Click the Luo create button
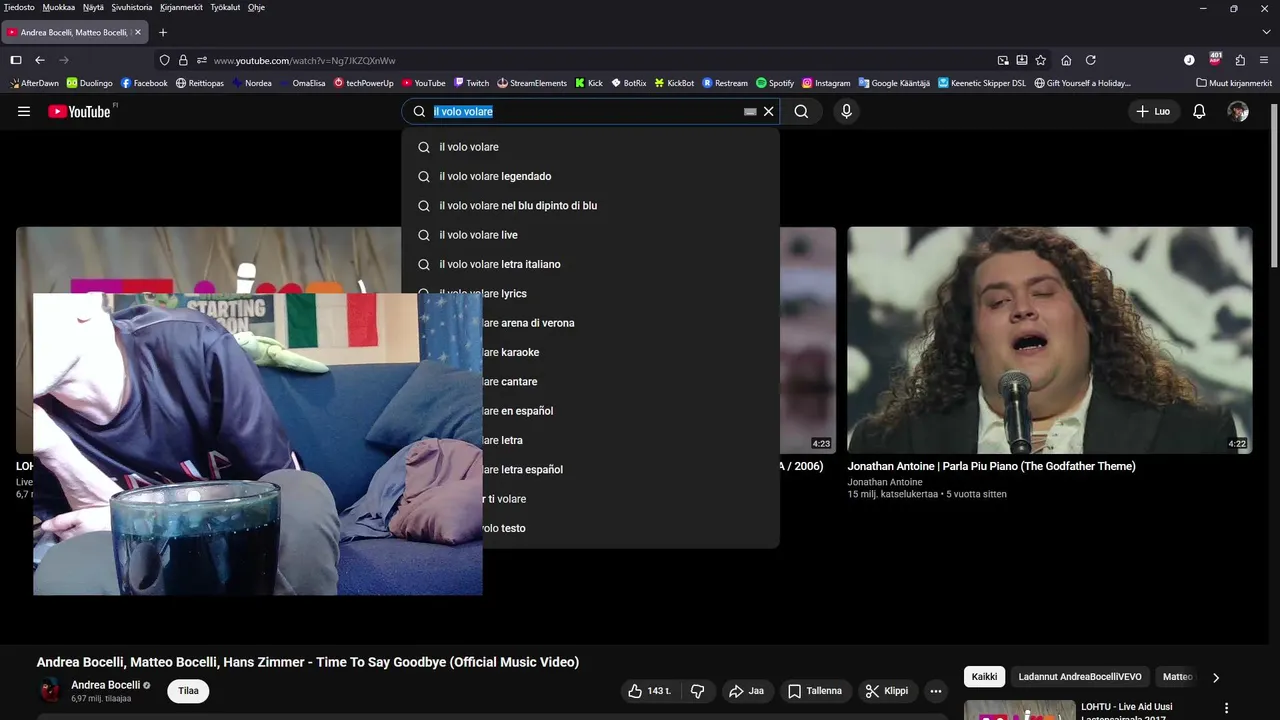Image resolution: width=1280 pixels, height=720 pixels. [1153, 112]
